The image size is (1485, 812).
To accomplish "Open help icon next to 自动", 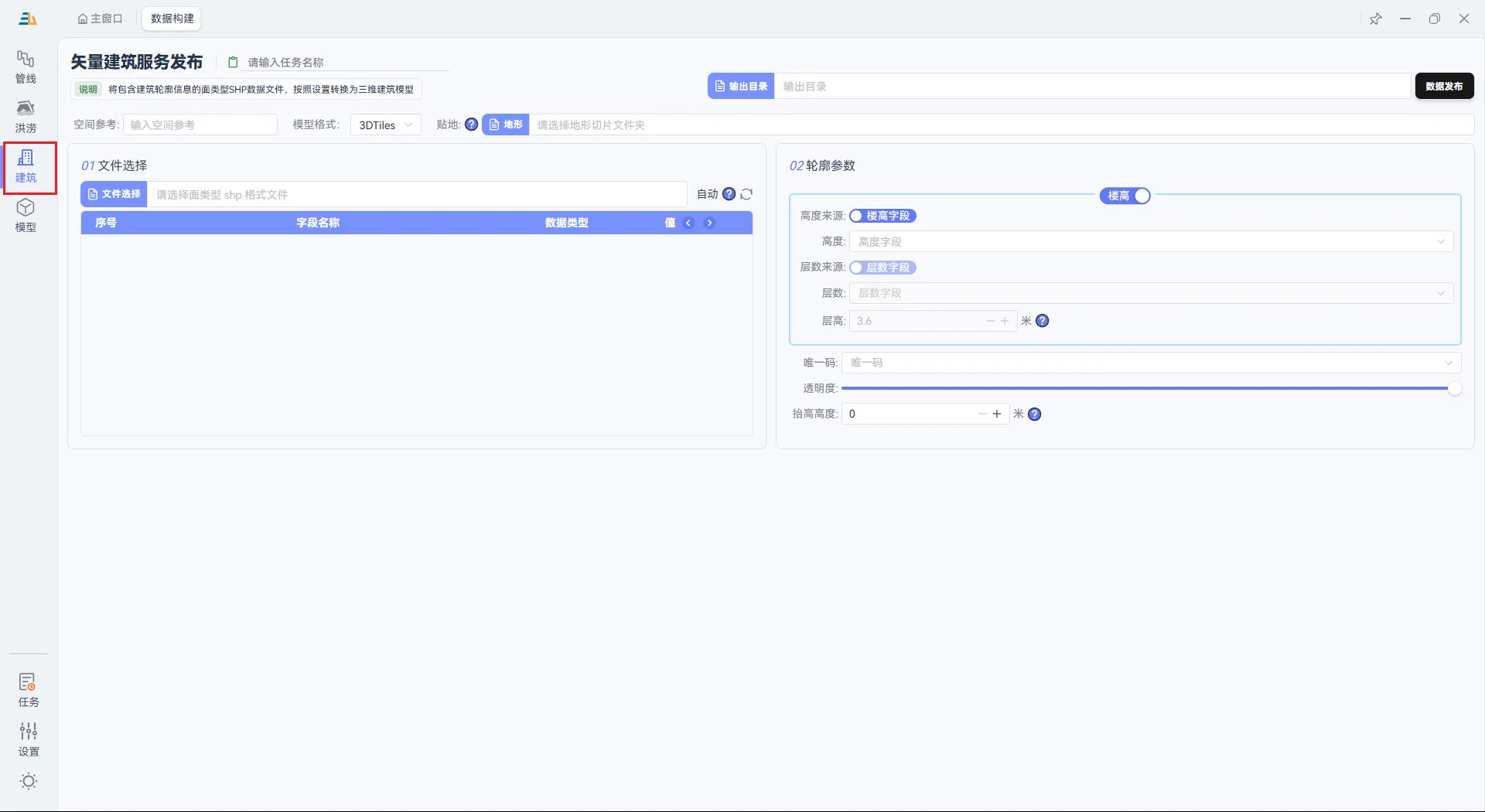I will [729, 194].
